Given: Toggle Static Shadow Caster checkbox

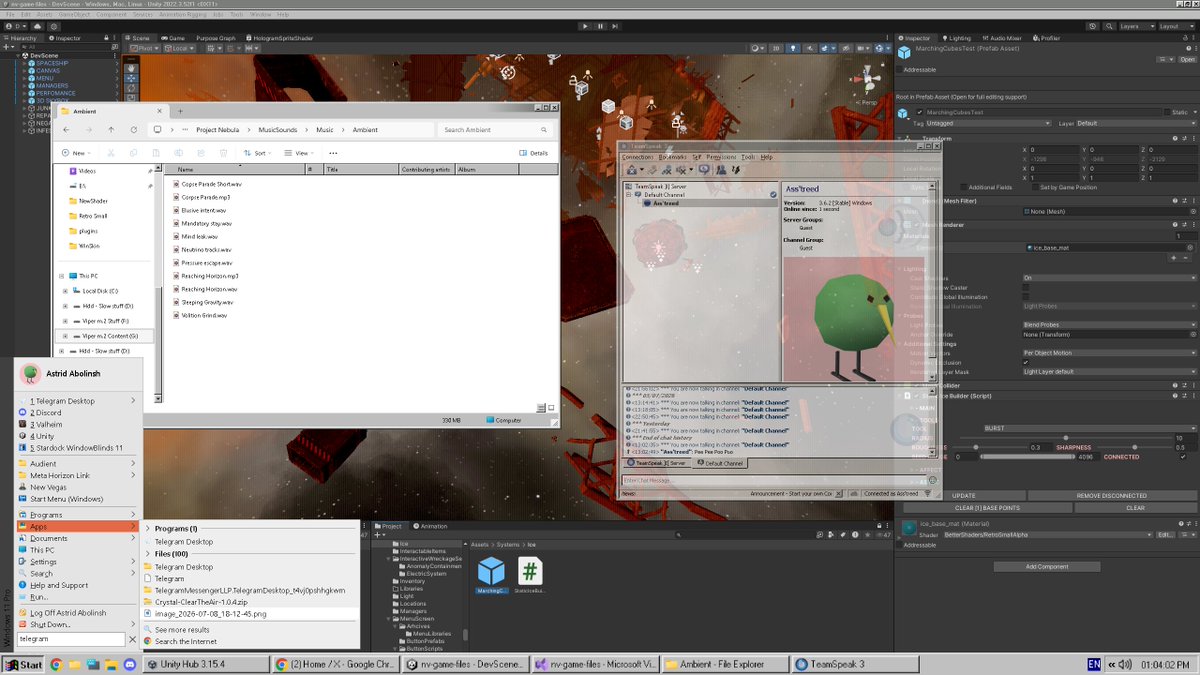Looking at the screenshot, I should point(1026,287).
